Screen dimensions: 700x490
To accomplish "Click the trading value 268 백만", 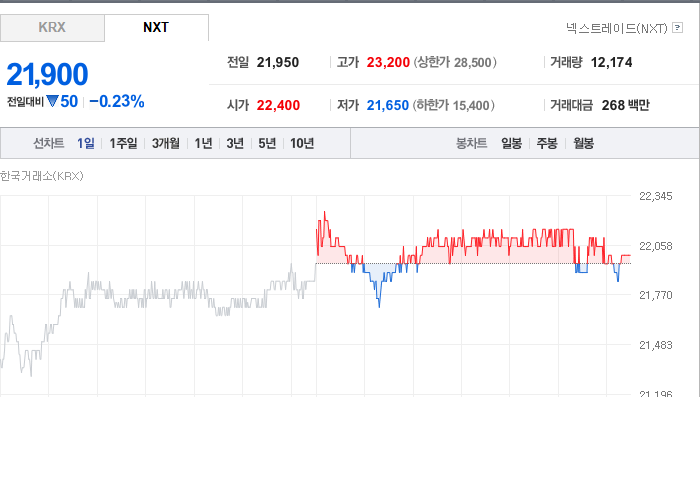I will 625,105.
